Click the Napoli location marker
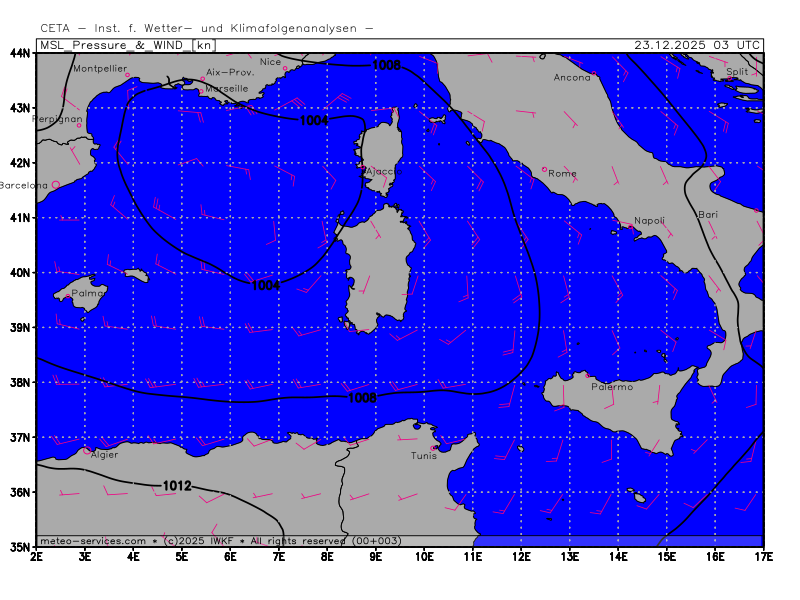800x600 pixels. pos(630,227)
